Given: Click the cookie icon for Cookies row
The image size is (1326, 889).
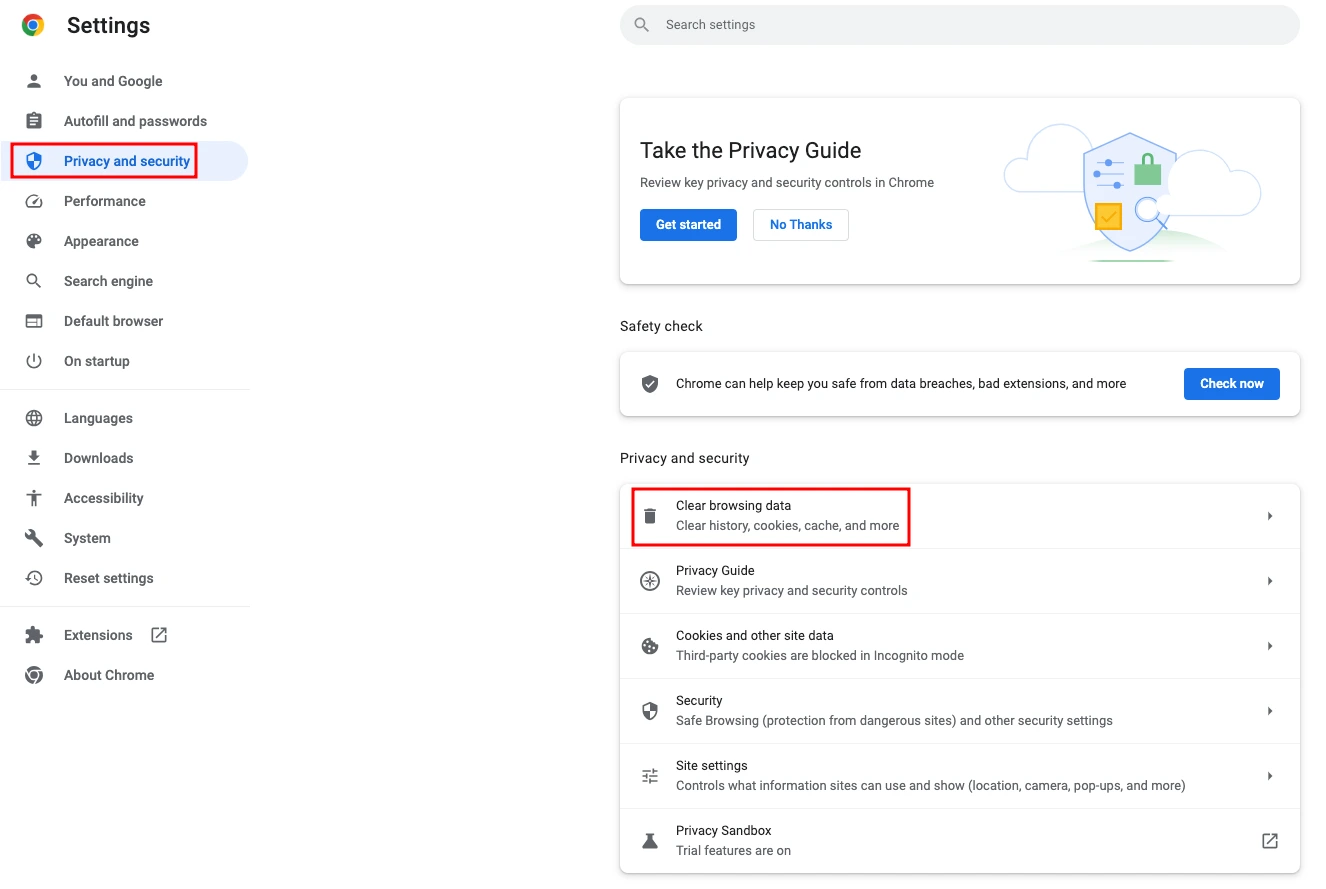Looking at the screenshot, I should (x=650, y=646).
